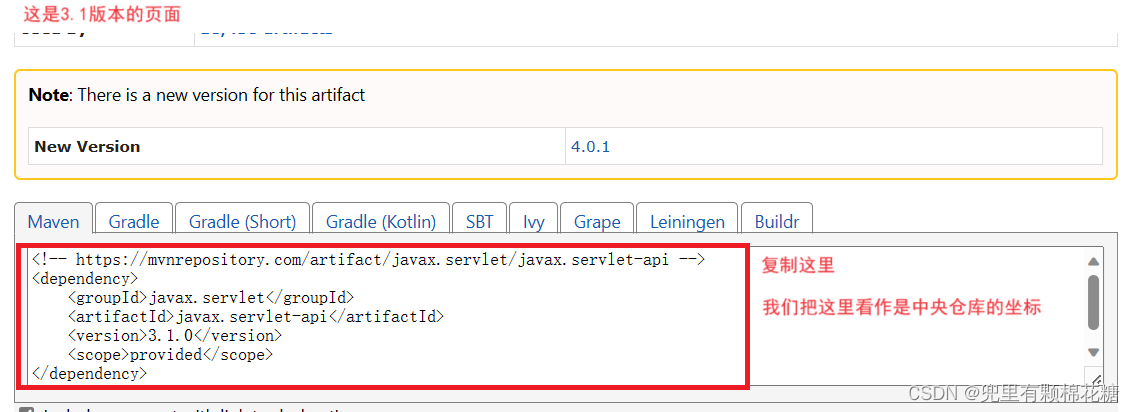This screenshot has width=1135, height=412.
Task: Click the provided scope line
Action: (170, 355)
